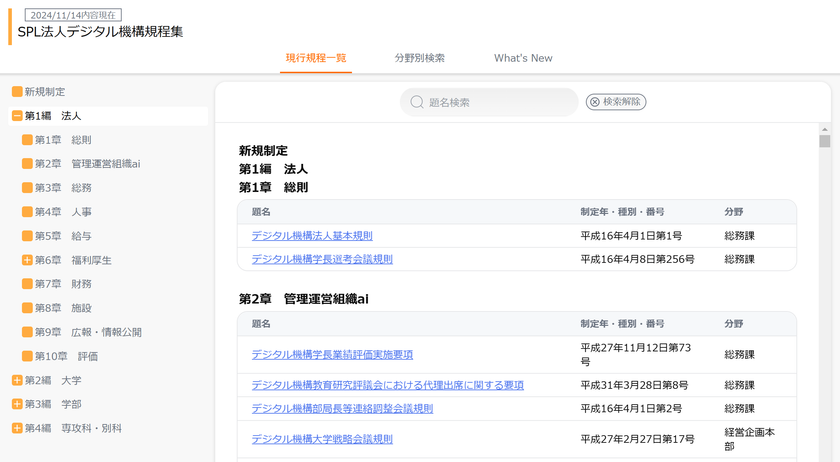
Task: Expand 第4編 専攻科・別科 node
Action: [x=17, y=428]
